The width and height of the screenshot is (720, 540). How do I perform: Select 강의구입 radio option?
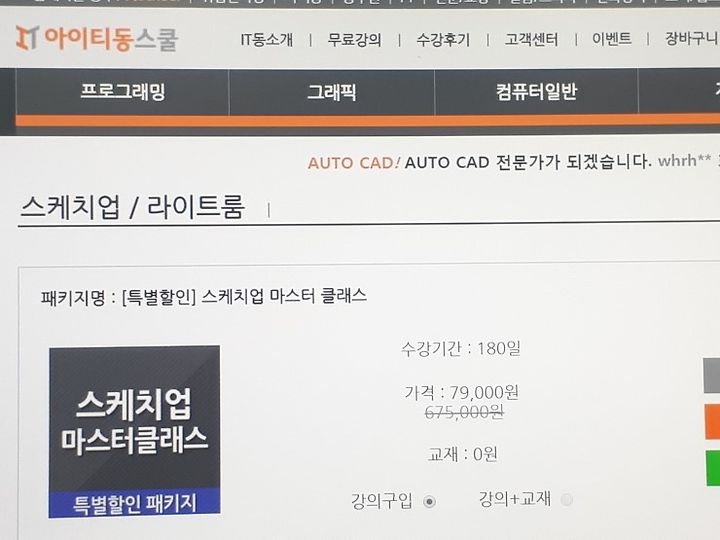click(429, 501)
